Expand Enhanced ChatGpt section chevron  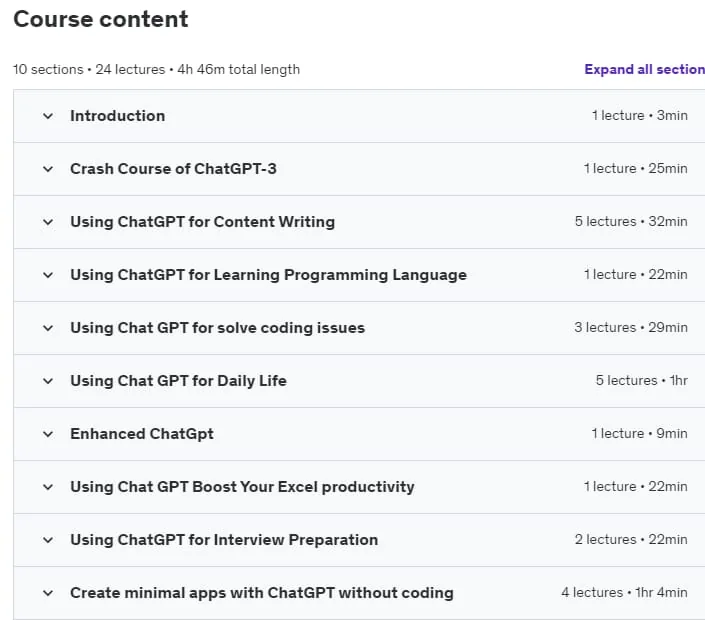pyautogui.click(x=48, y=434)
